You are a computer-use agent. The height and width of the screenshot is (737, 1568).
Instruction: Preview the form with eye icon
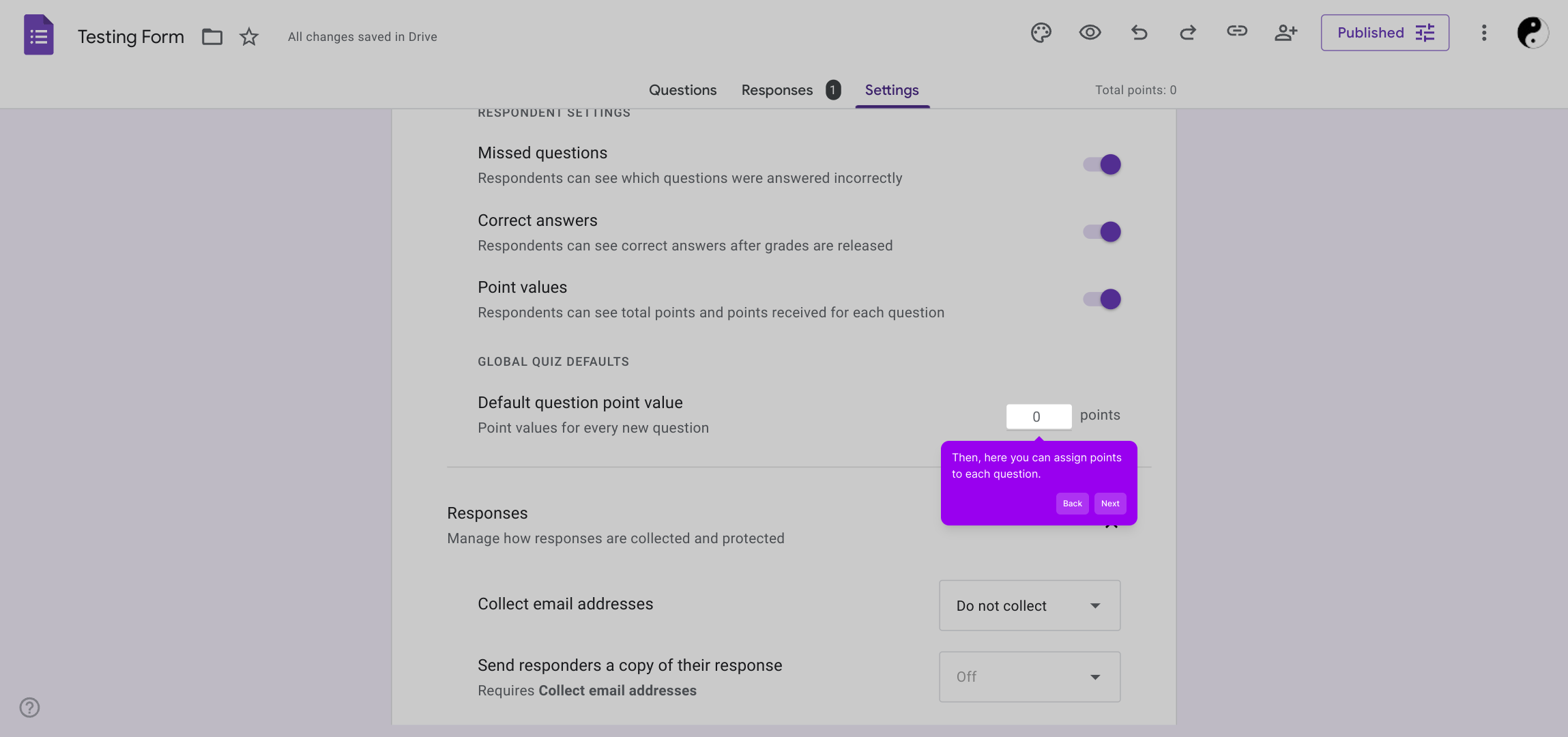1090,33
